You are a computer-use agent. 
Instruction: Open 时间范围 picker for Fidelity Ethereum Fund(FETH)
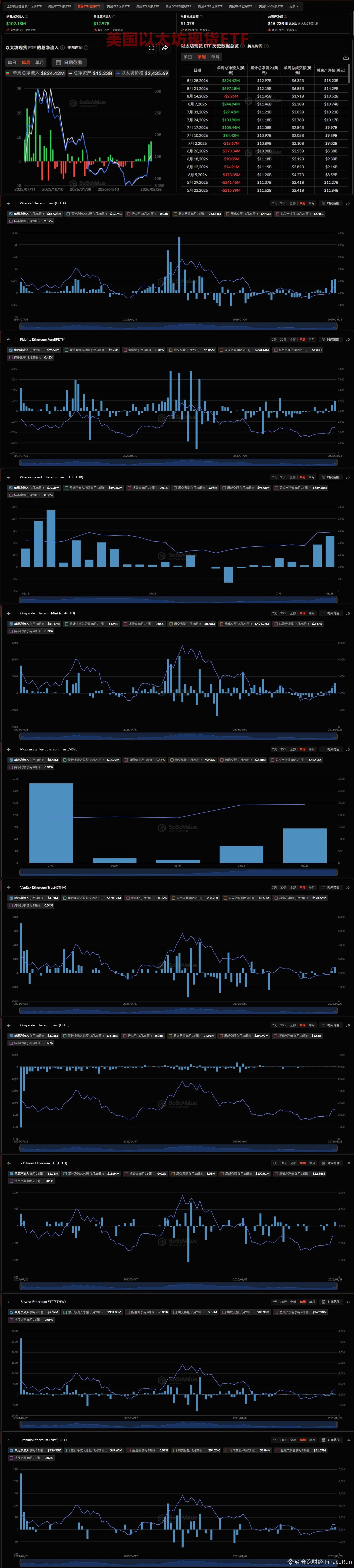point(330,340)
